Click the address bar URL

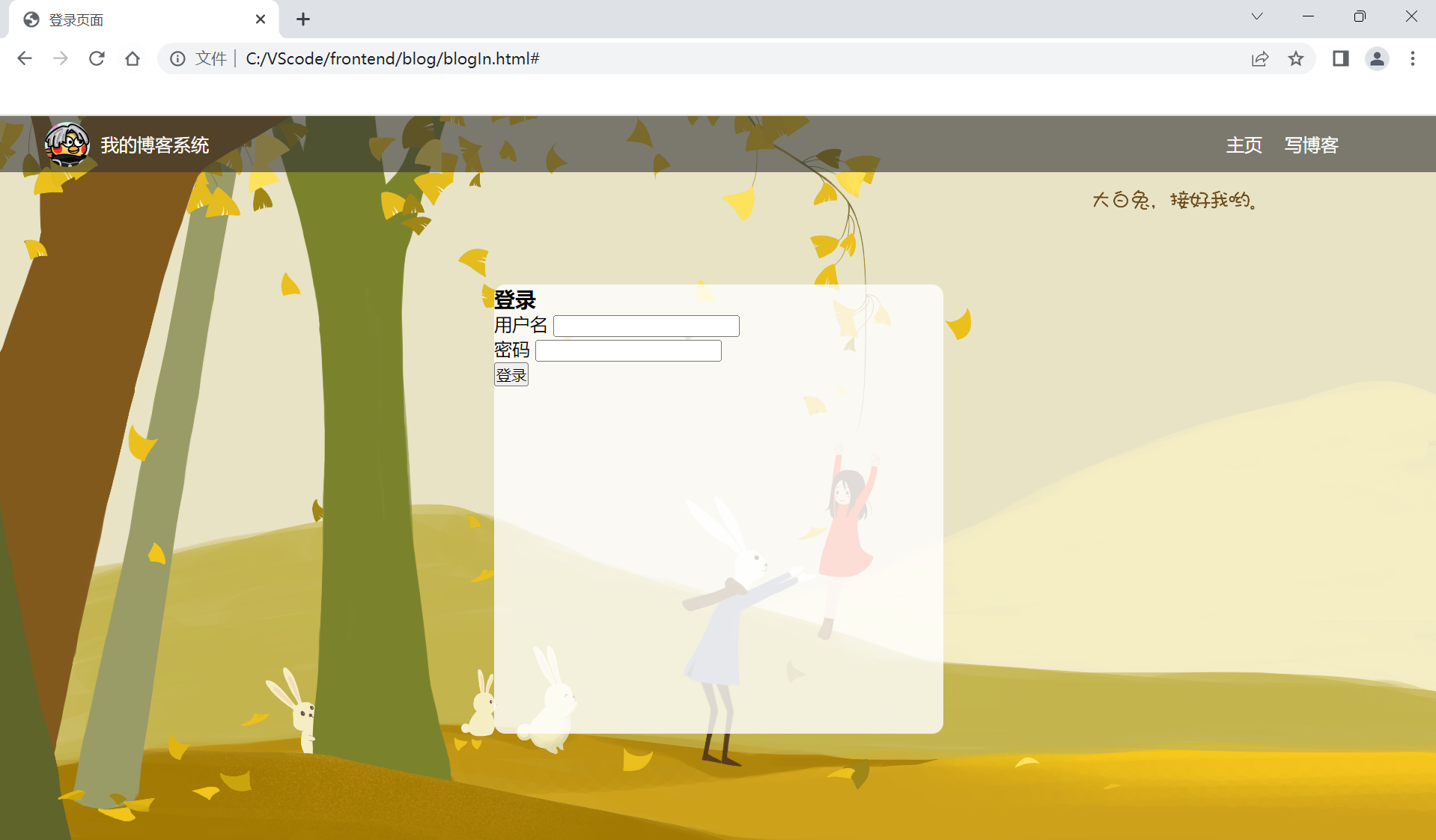392,58
